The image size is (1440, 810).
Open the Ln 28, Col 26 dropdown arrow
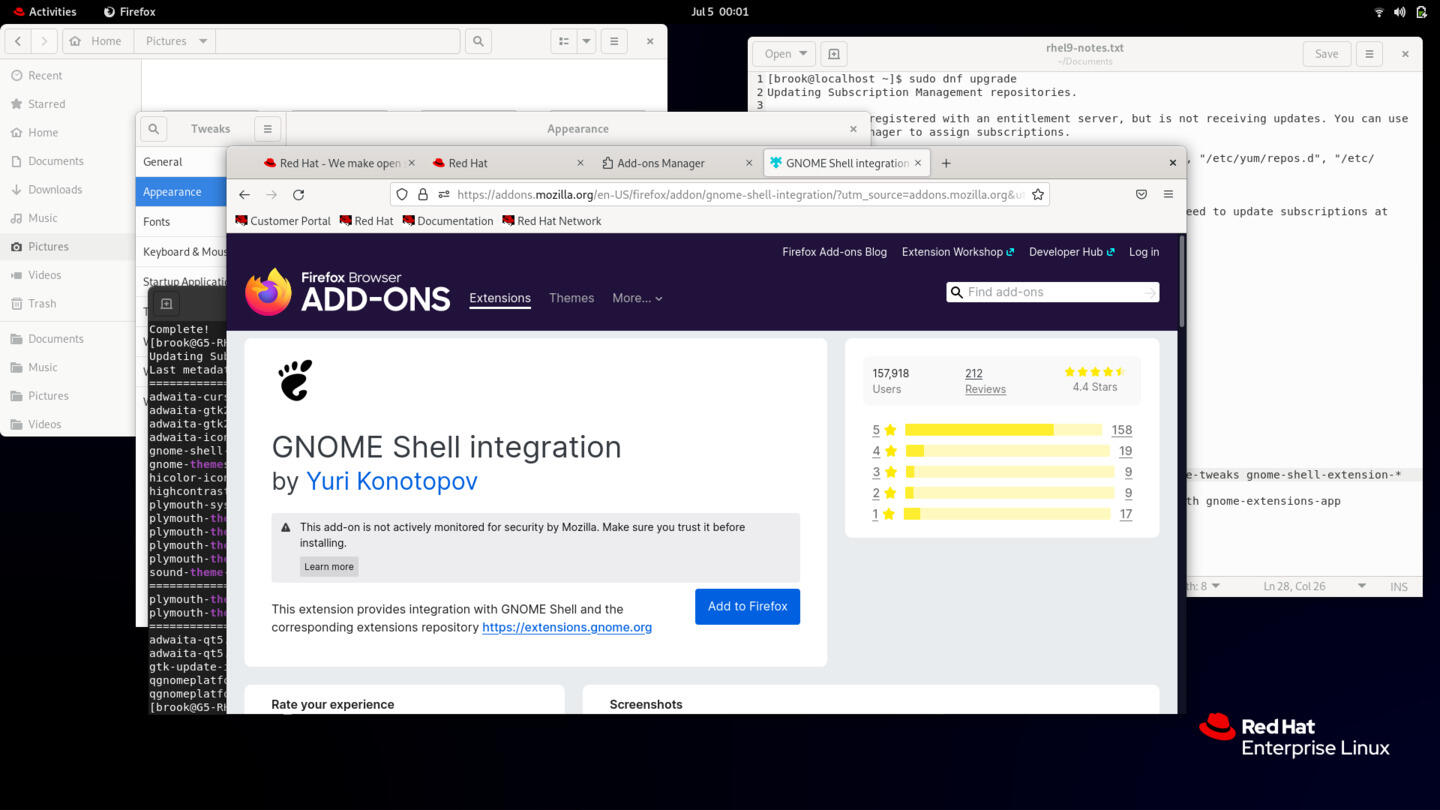(1361, 586)
